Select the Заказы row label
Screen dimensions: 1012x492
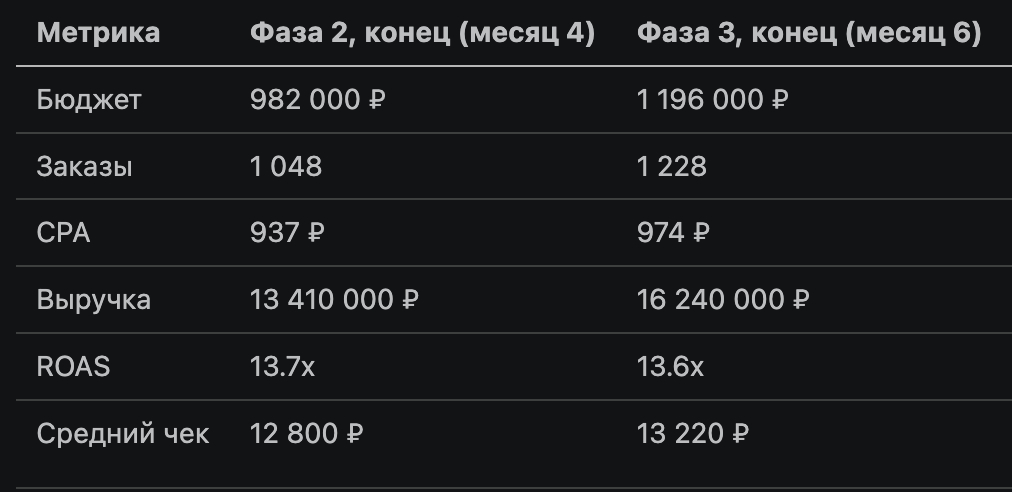pyautogui.click(x=85, y=167)
